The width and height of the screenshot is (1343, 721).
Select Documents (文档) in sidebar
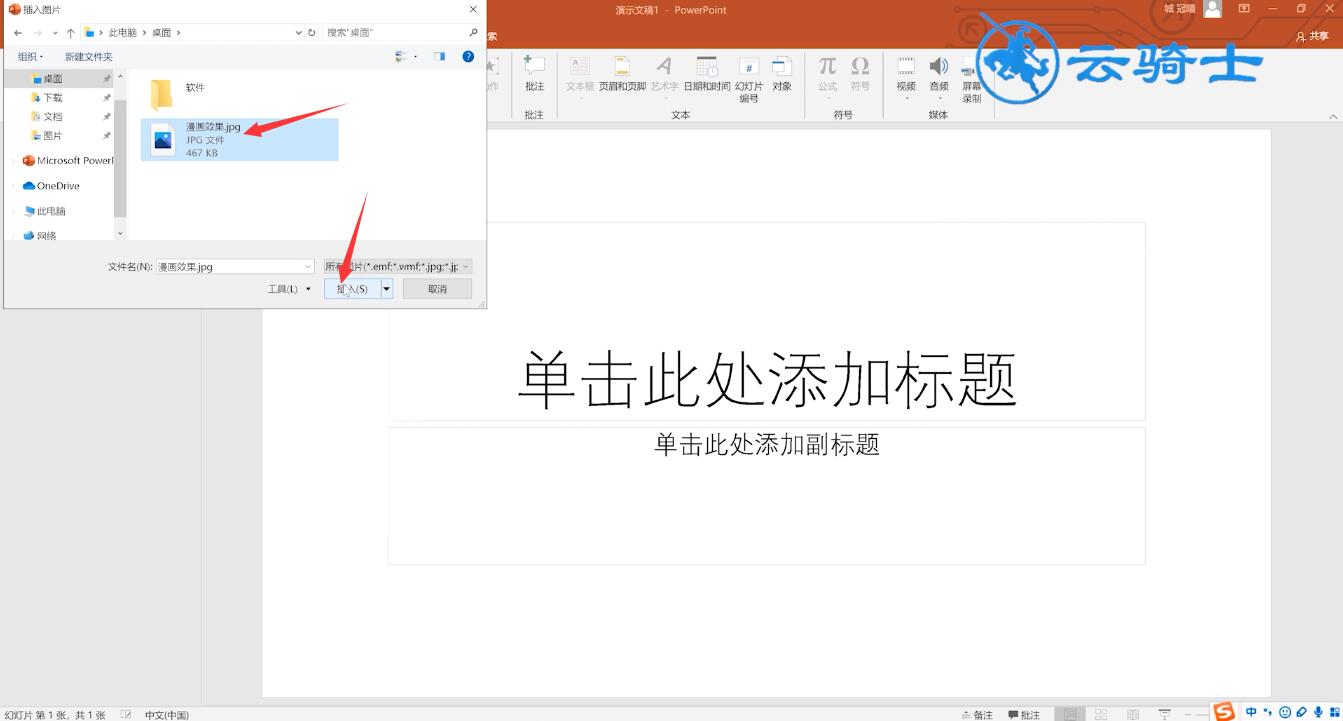pos(52,117)
